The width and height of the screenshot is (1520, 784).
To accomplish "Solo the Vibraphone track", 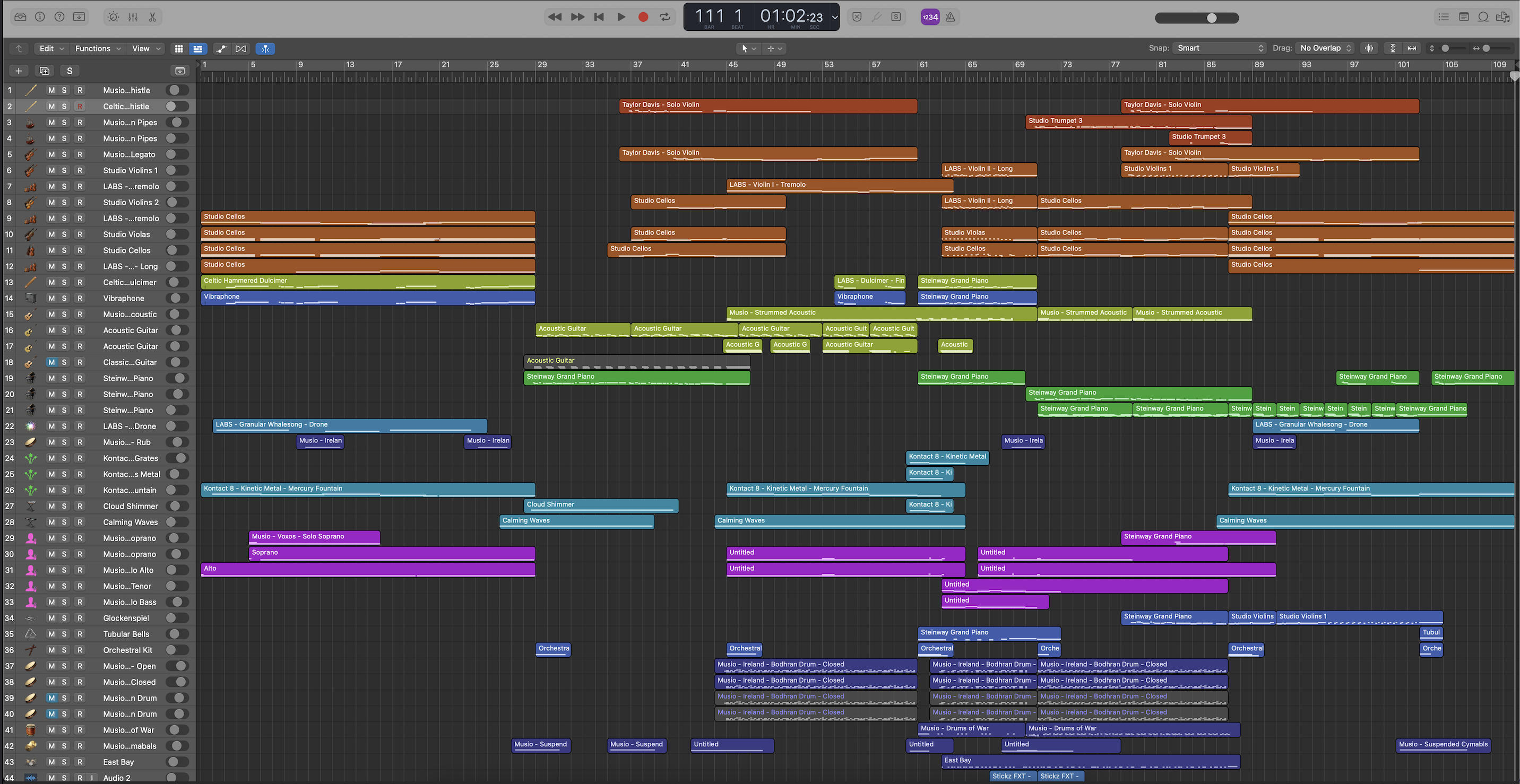I will [64, 299].
